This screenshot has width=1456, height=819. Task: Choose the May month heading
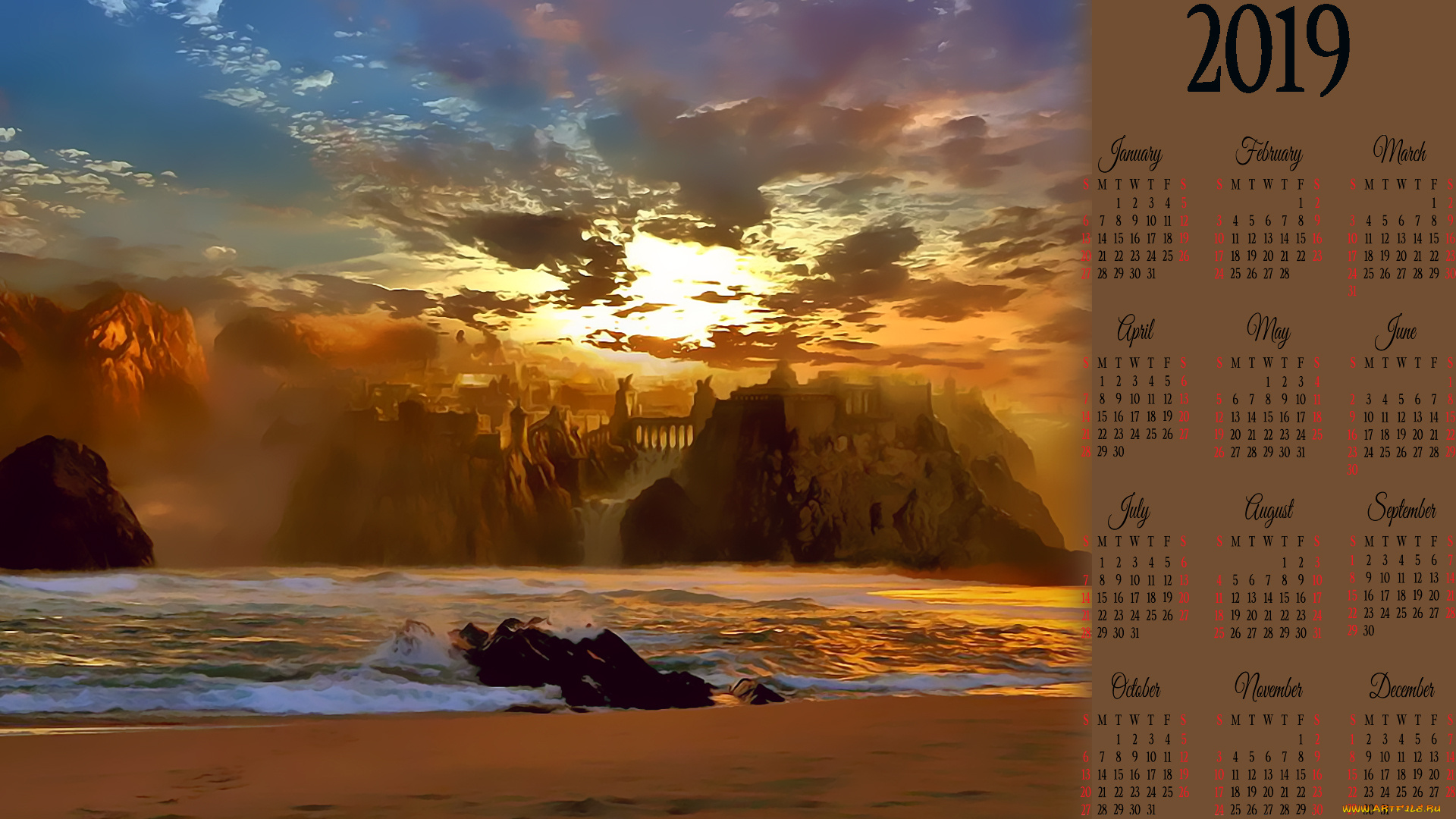[x=1268, y=331]
